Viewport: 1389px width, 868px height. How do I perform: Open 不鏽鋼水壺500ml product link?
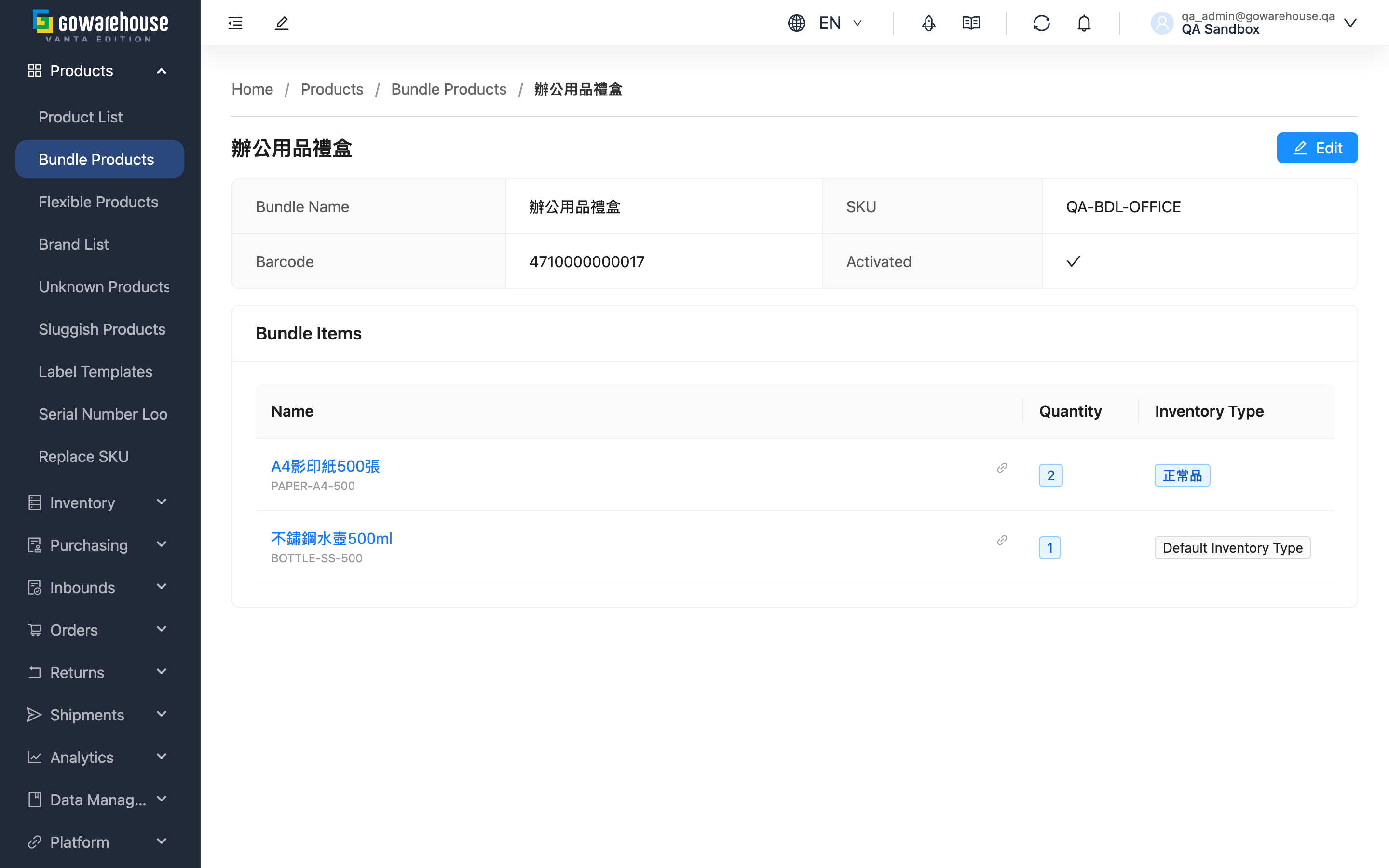(332, 539)
